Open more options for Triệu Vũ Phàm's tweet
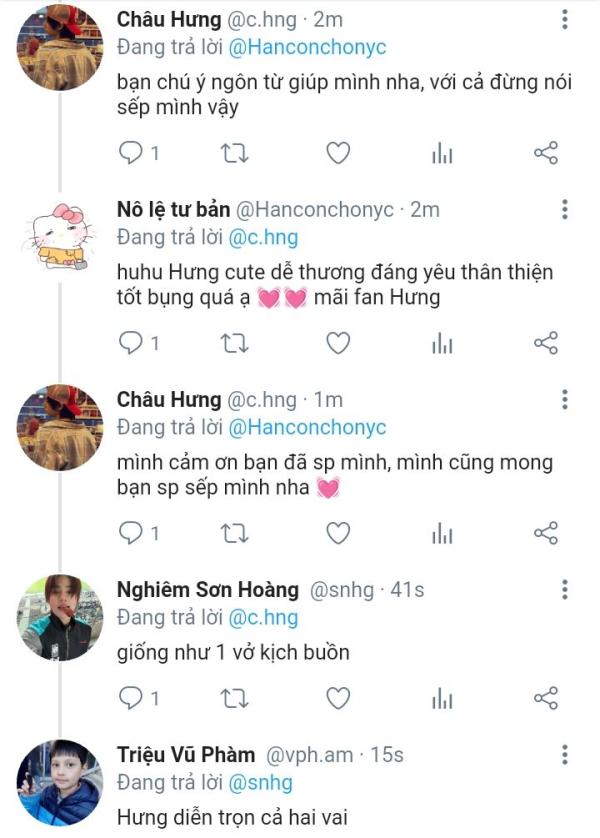 pos(565,755)
